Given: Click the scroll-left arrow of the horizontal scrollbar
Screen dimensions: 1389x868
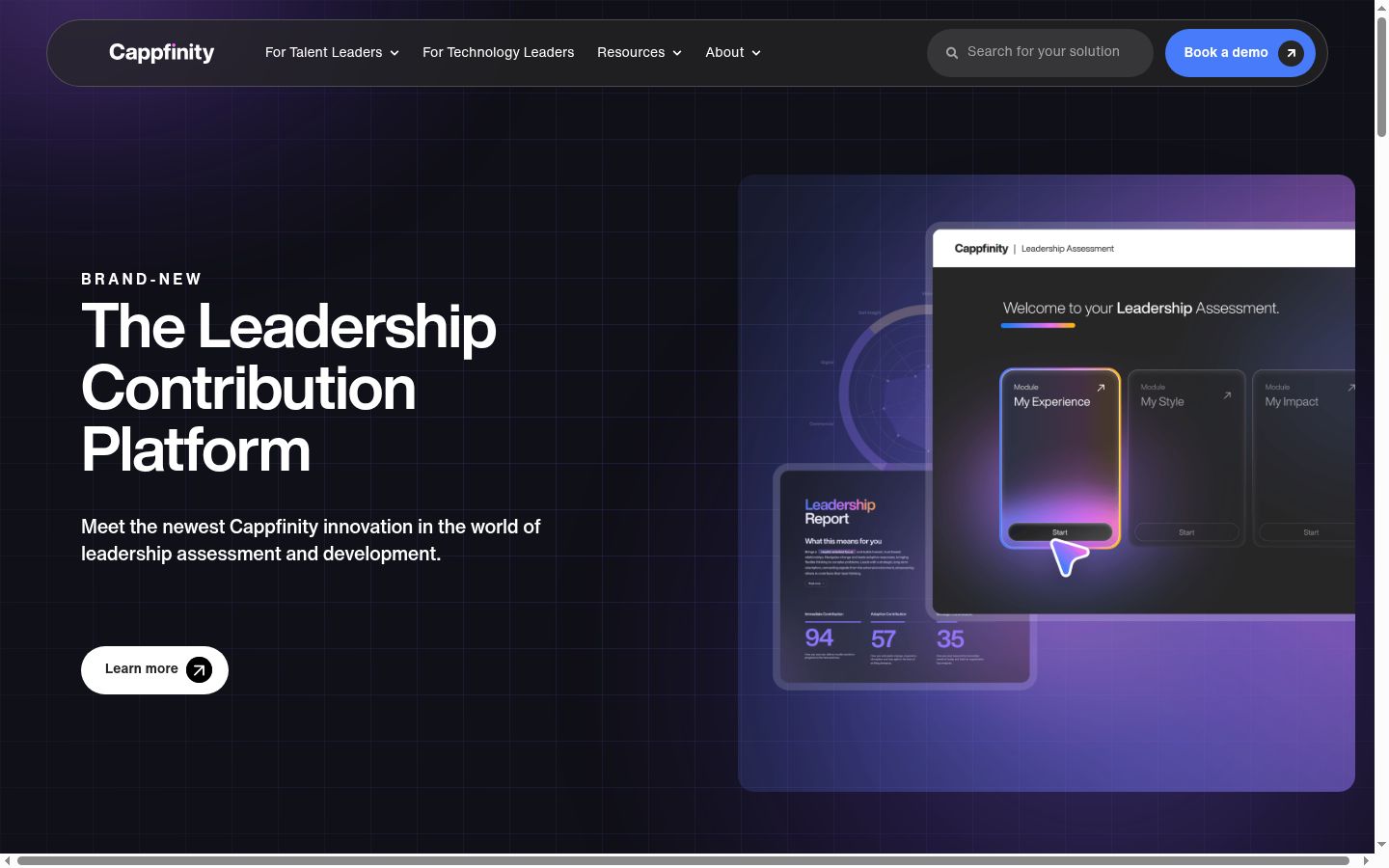Looking at the screenshot, I should pos(7,860).
